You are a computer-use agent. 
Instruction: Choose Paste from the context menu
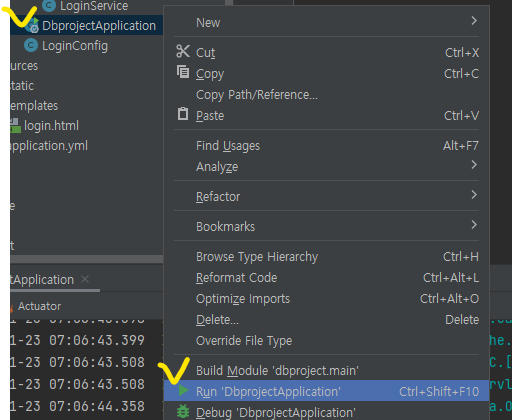pyautogui.click(x=326, y=116)
